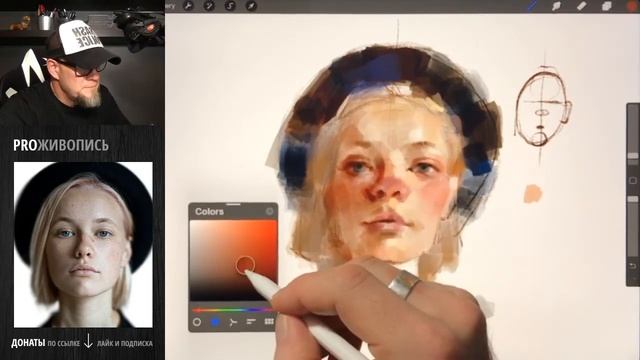The height and width of the screenshot is (360, 640).
Task: Click the color picker reticle in saturation square
Action: tap(245, 265)
